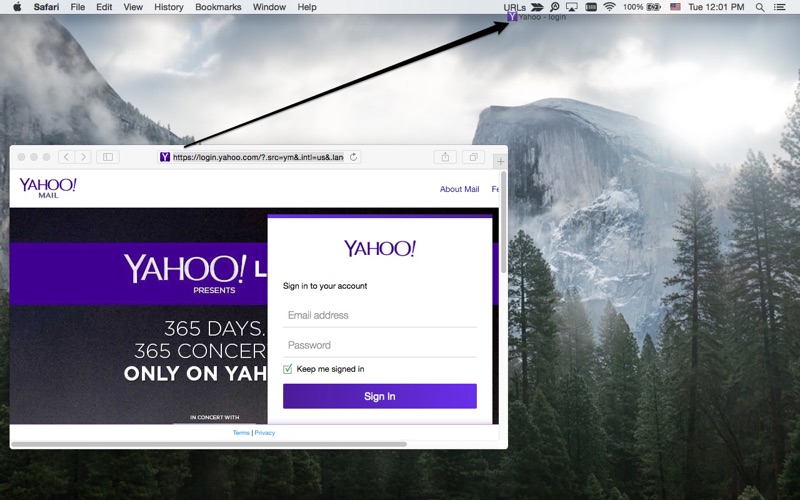The height and width of the screenshot is (500, 800).
Task: Reload the Yahoo login page
Action: [x=353, y=157]
